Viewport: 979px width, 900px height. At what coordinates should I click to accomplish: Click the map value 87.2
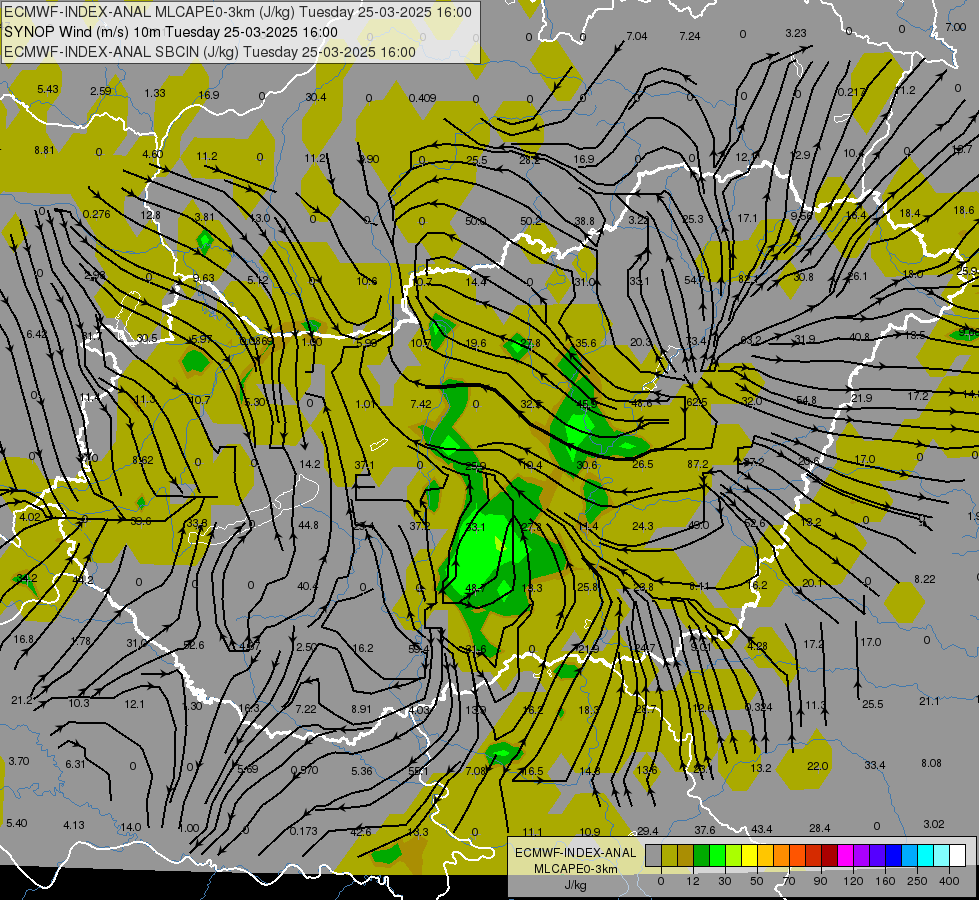pyautogui.click(x=697, y=464)
